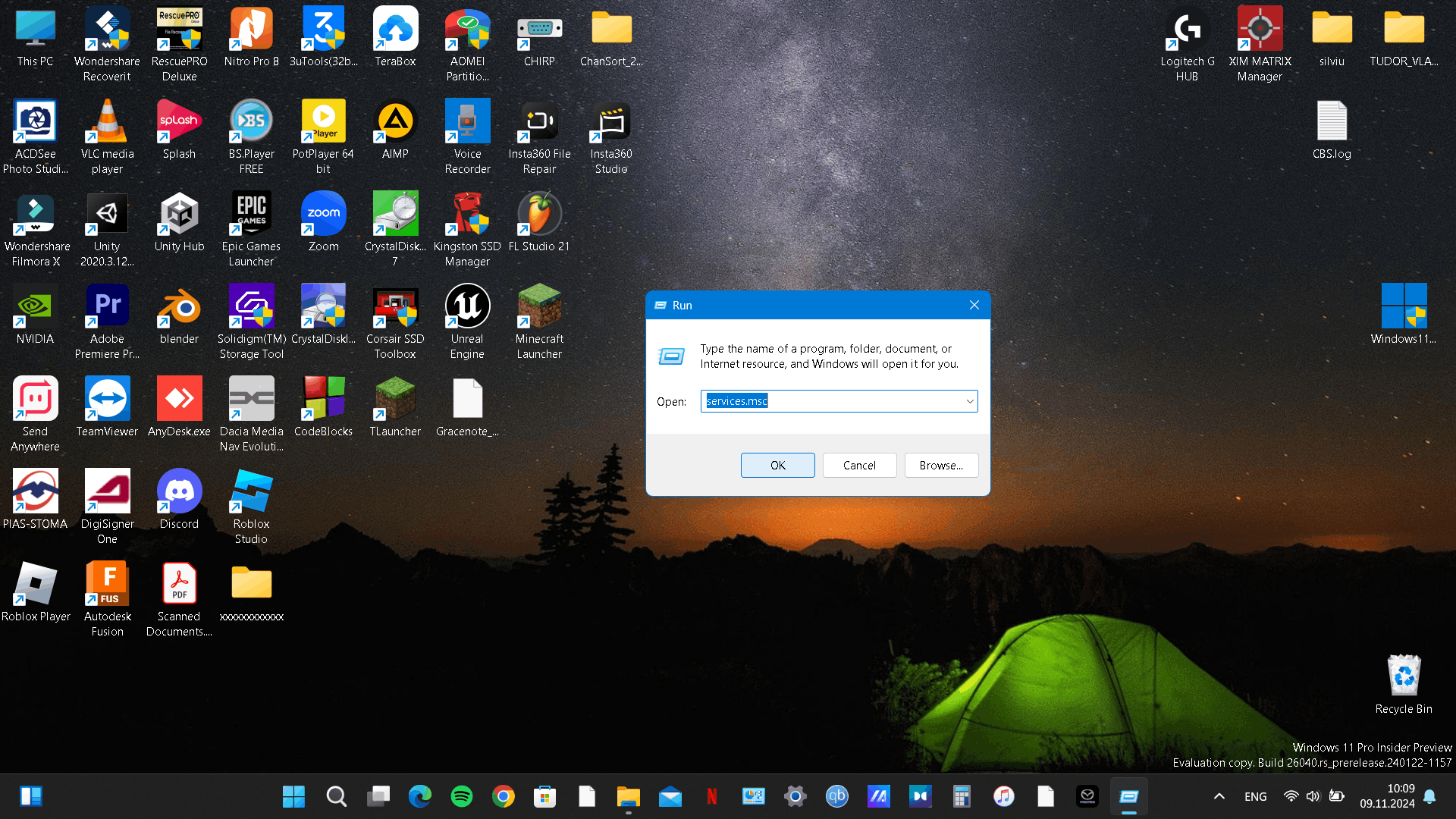Select the PotPlayer 64 bit icon

click(323, 136)
